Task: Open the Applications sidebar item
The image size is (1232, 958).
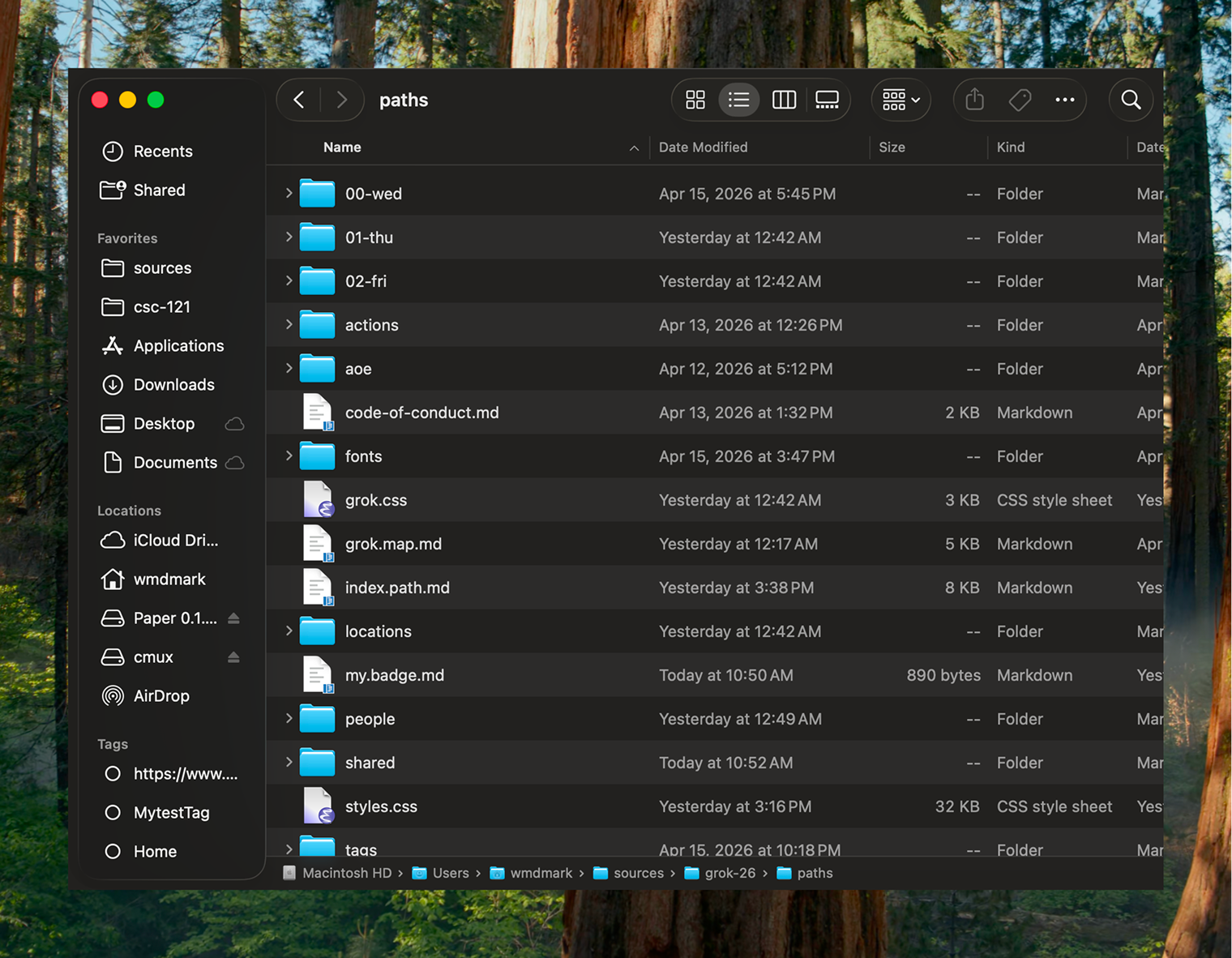Action: tap(178, 345)
